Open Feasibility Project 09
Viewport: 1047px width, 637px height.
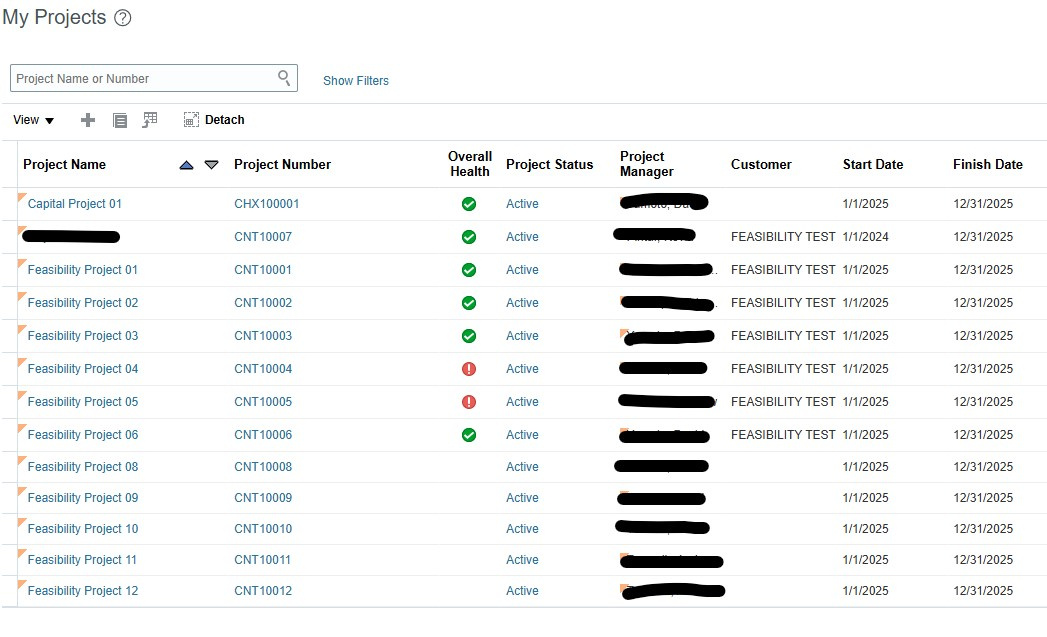click(x=83, y=497)
